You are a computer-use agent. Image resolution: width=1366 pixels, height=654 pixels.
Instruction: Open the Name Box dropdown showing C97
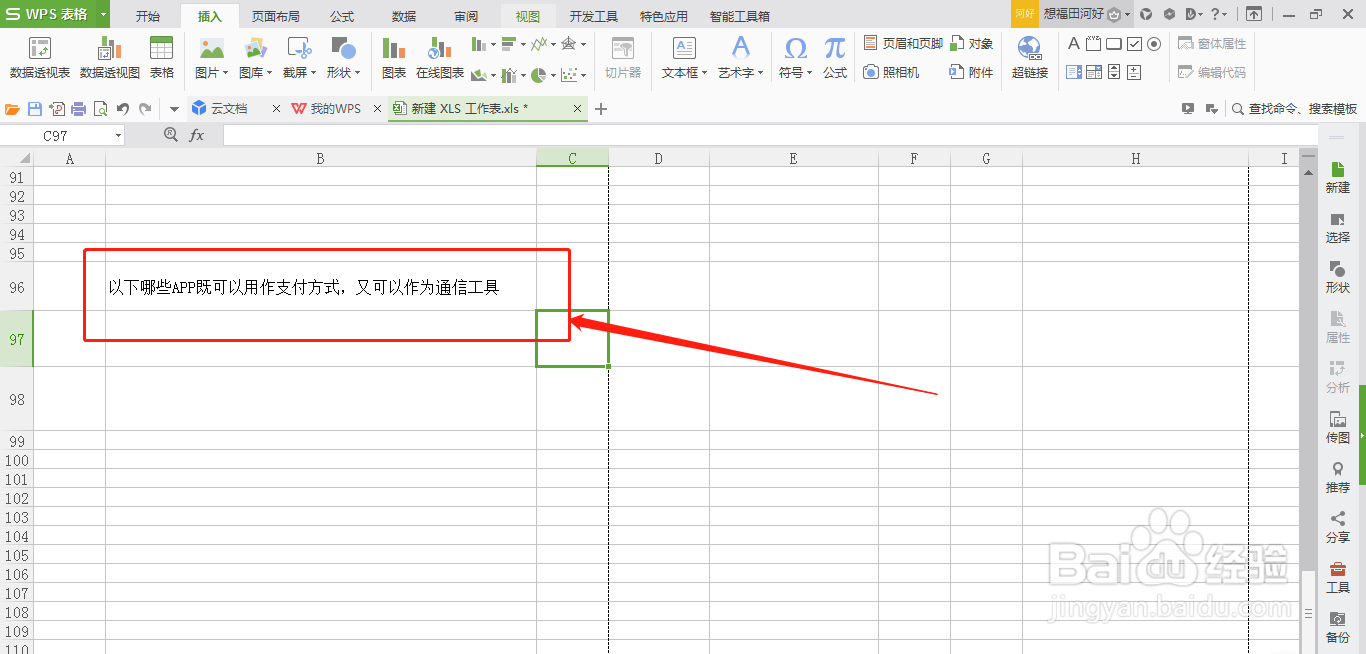pyautogui.click(x=118, y=136)
